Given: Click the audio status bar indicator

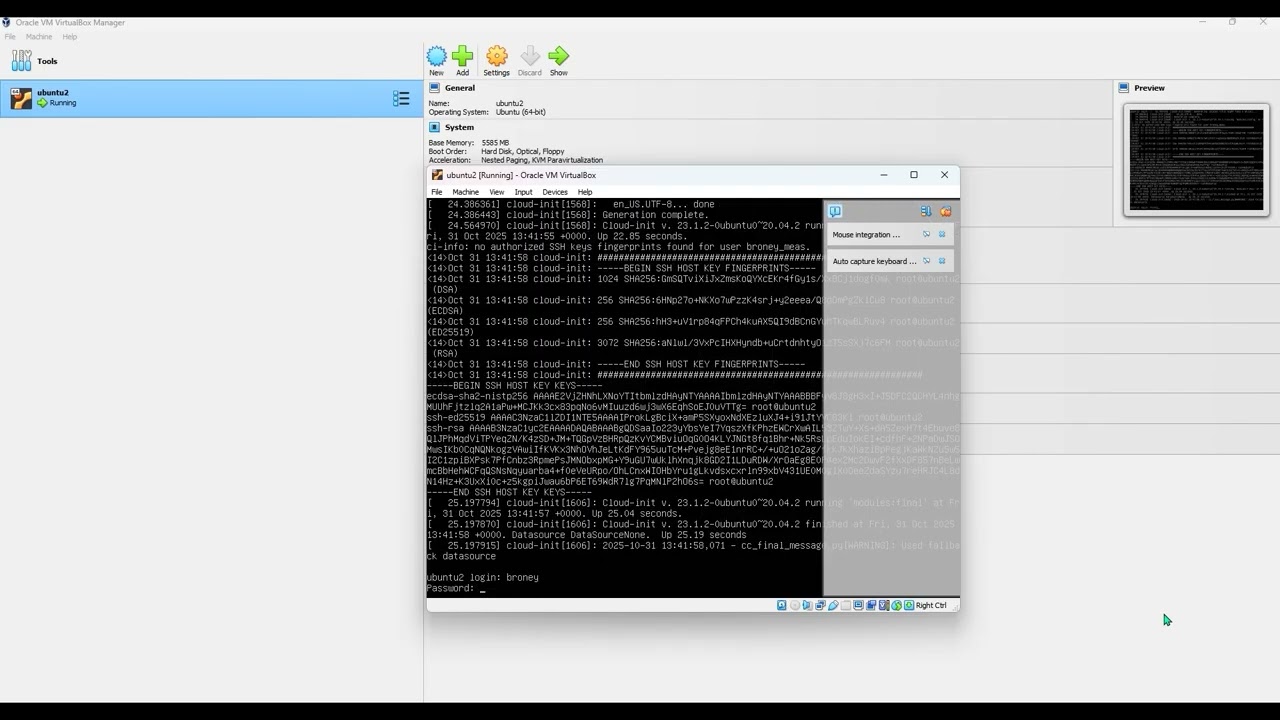Looking at the screenshot, I should coord(808,605).
